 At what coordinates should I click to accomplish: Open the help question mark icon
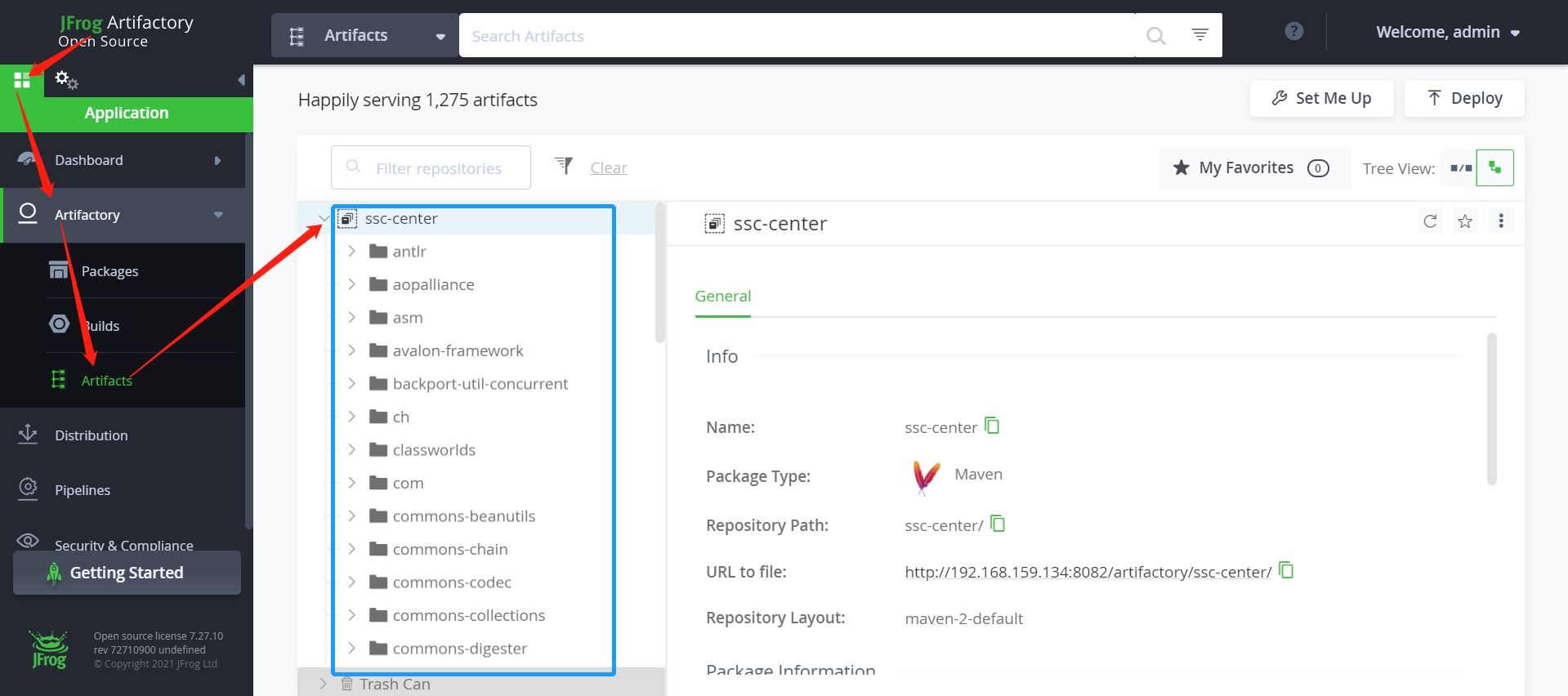coord(1294,31)
